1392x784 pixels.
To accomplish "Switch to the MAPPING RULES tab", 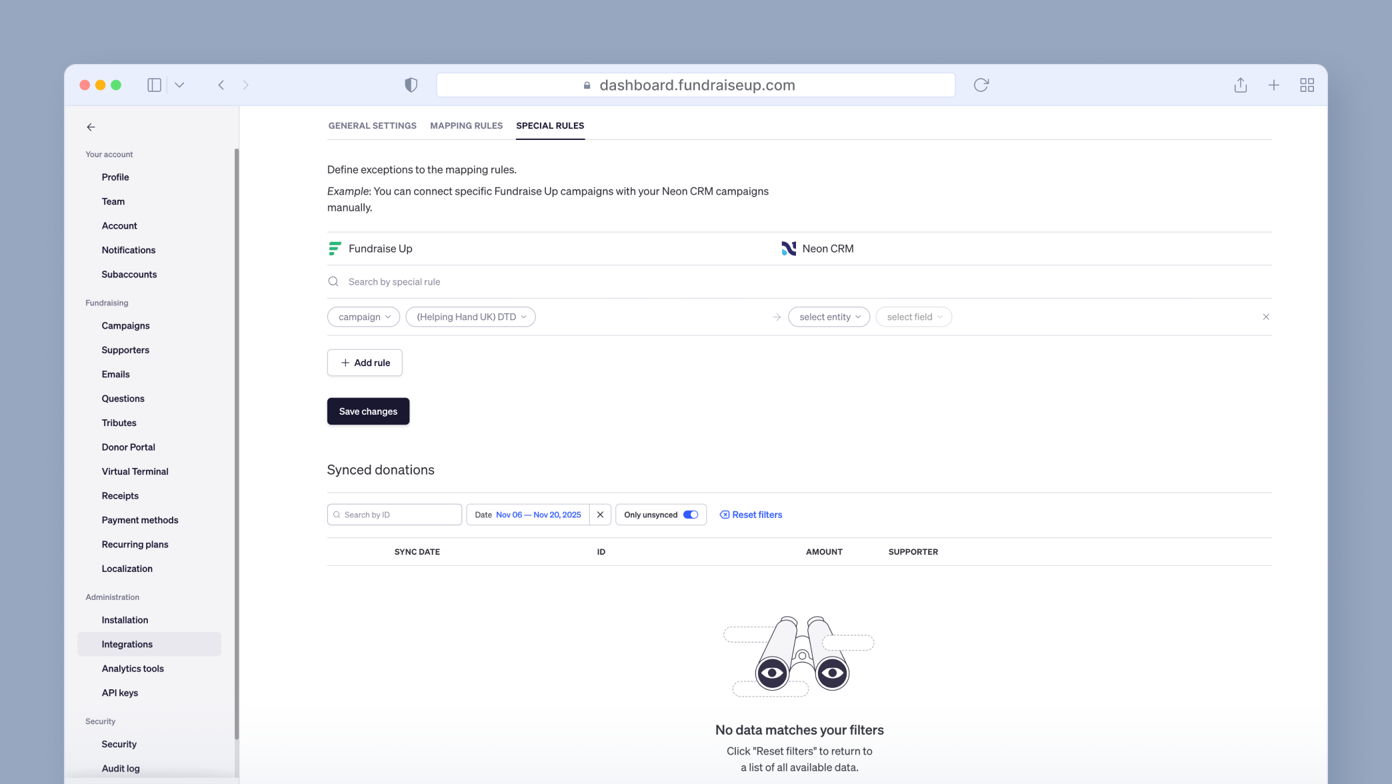I will [x=466, y=125].
